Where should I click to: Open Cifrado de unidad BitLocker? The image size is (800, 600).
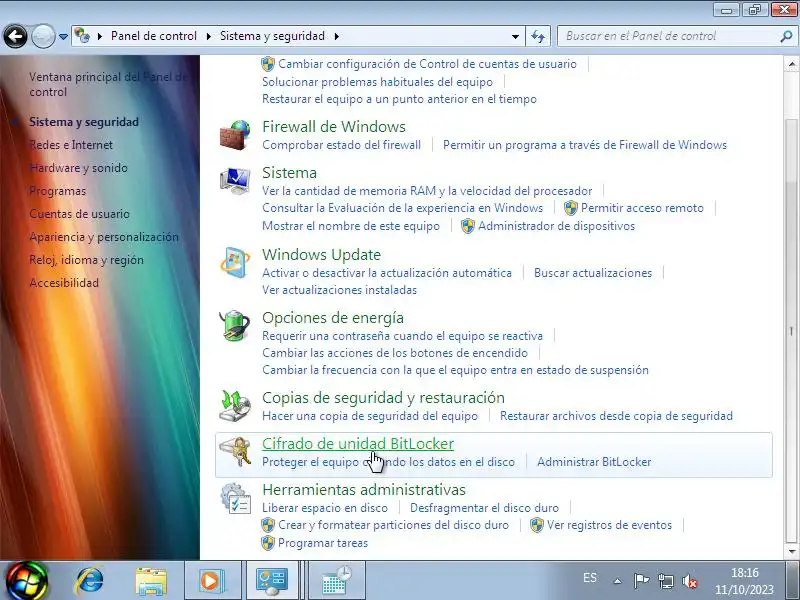click(358, 443)
